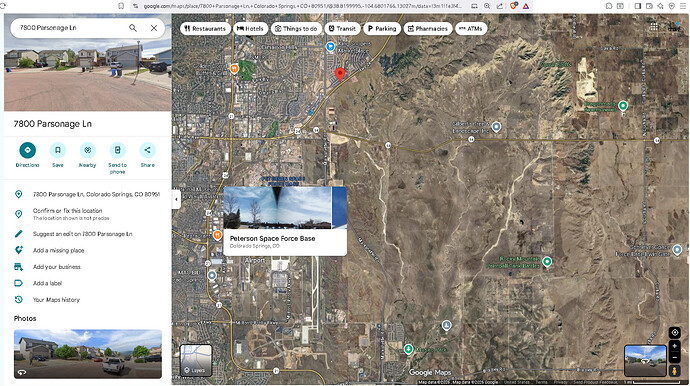The width and height of the screenshot is (690, 386).
Task: Zoom out with the minus button
Action: [x=674, y=358]
